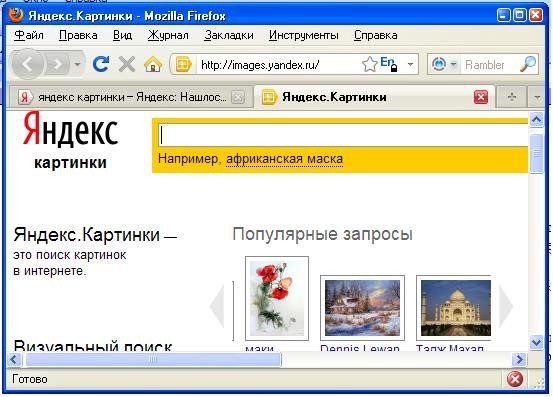Click the Firefox icon in the title bar
The image size is (553, 397).
(x=16, y=15)
